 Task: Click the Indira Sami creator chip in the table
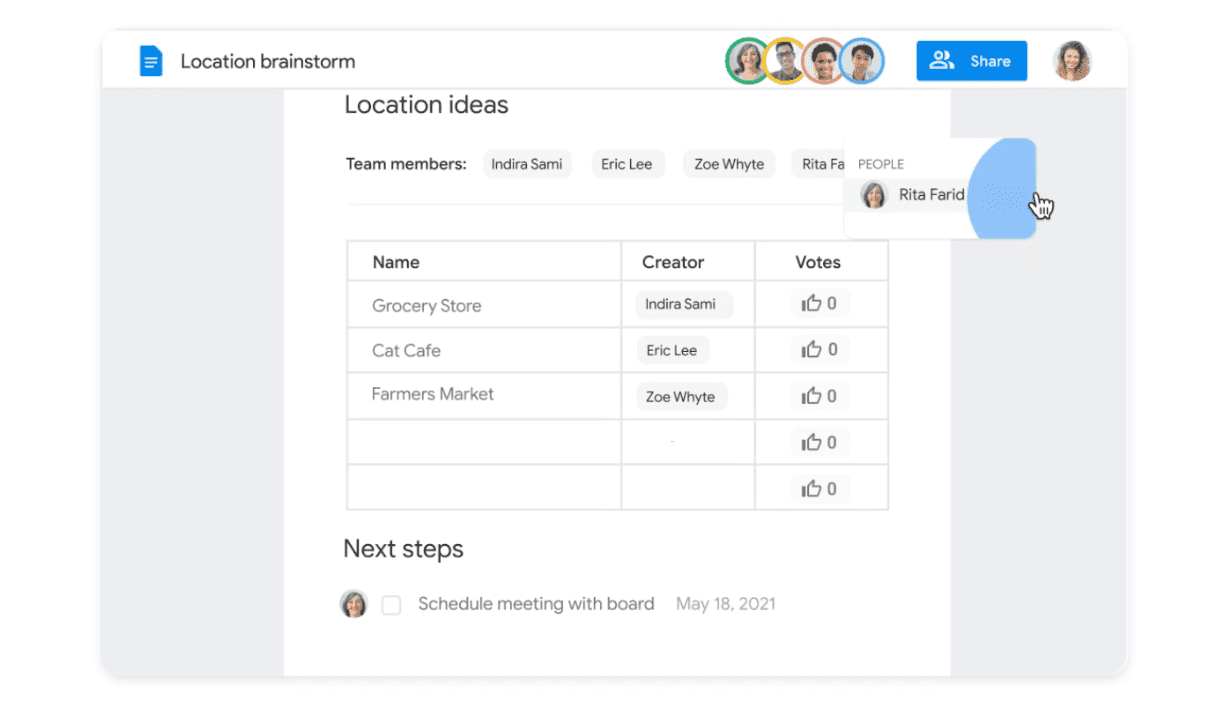682,303
